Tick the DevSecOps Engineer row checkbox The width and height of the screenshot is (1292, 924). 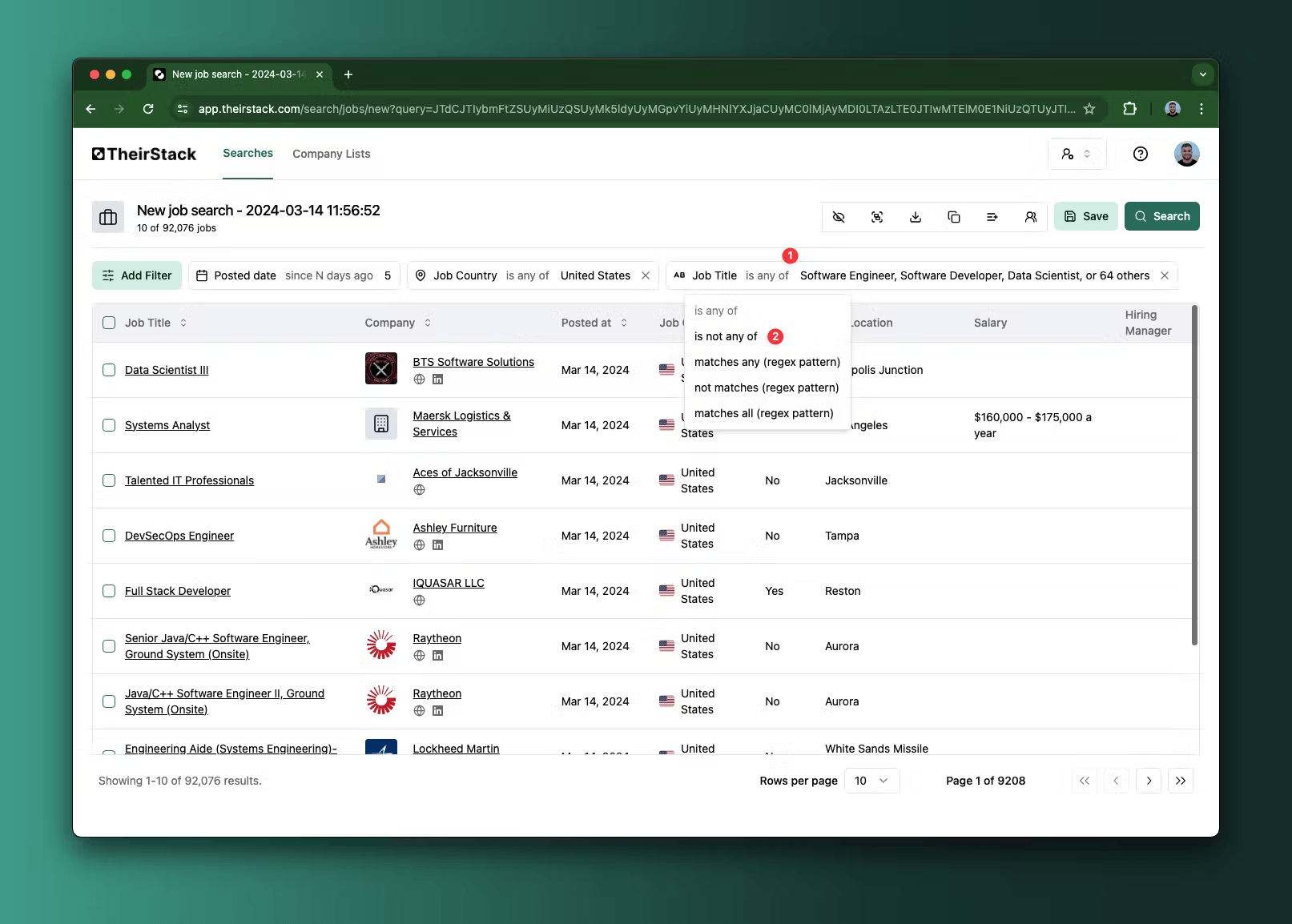(x=109, y=536)
